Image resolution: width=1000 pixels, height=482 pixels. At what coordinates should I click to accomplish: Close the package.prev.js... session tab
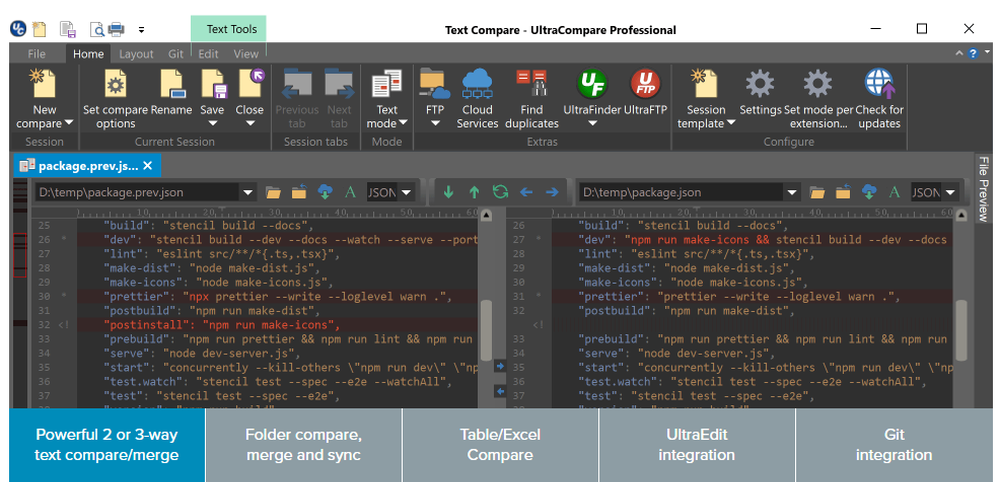[147, 166]
